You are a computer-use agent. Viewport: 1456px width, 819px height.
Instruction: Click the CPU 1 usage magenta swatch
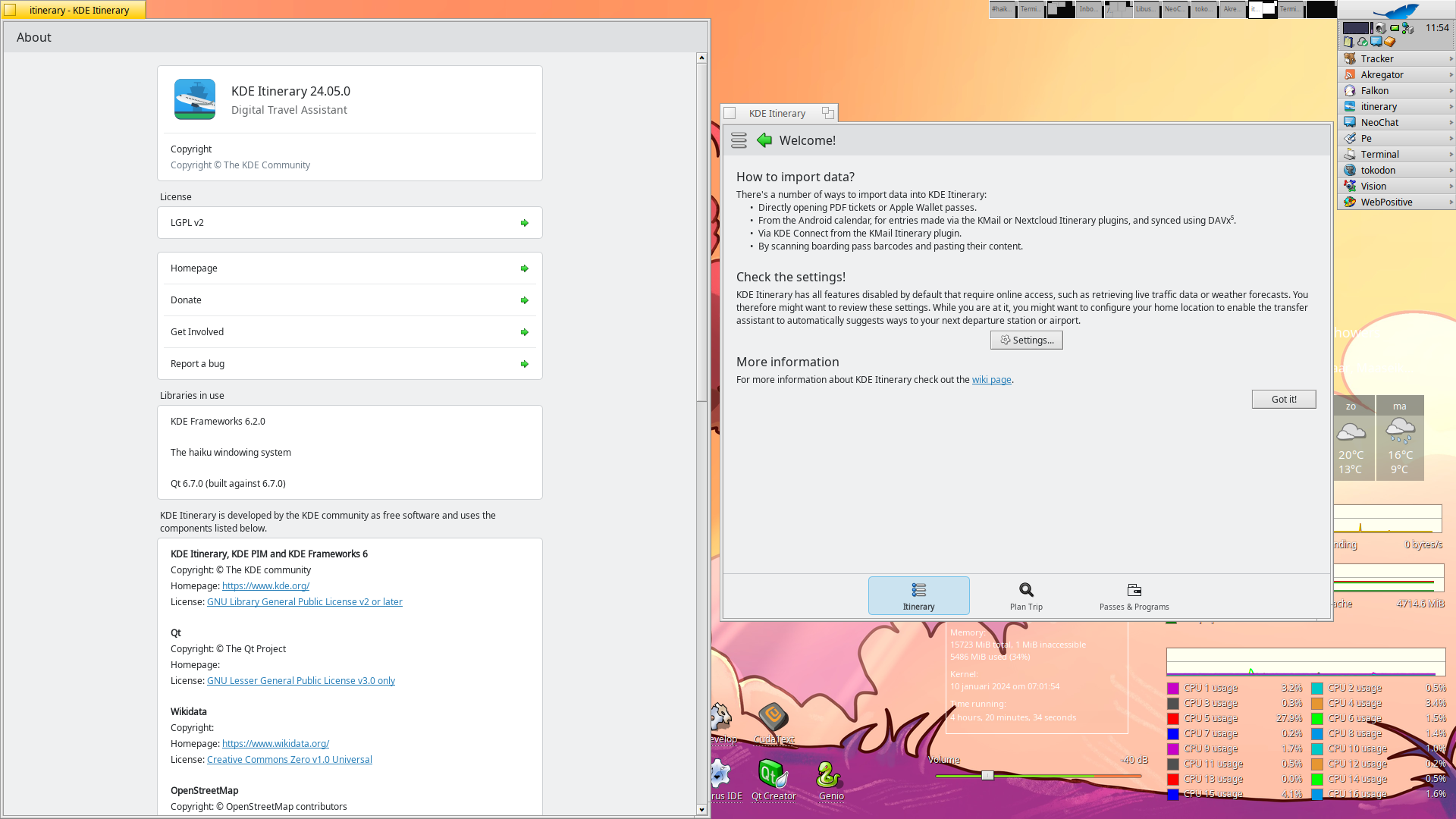coord(1173,689)
